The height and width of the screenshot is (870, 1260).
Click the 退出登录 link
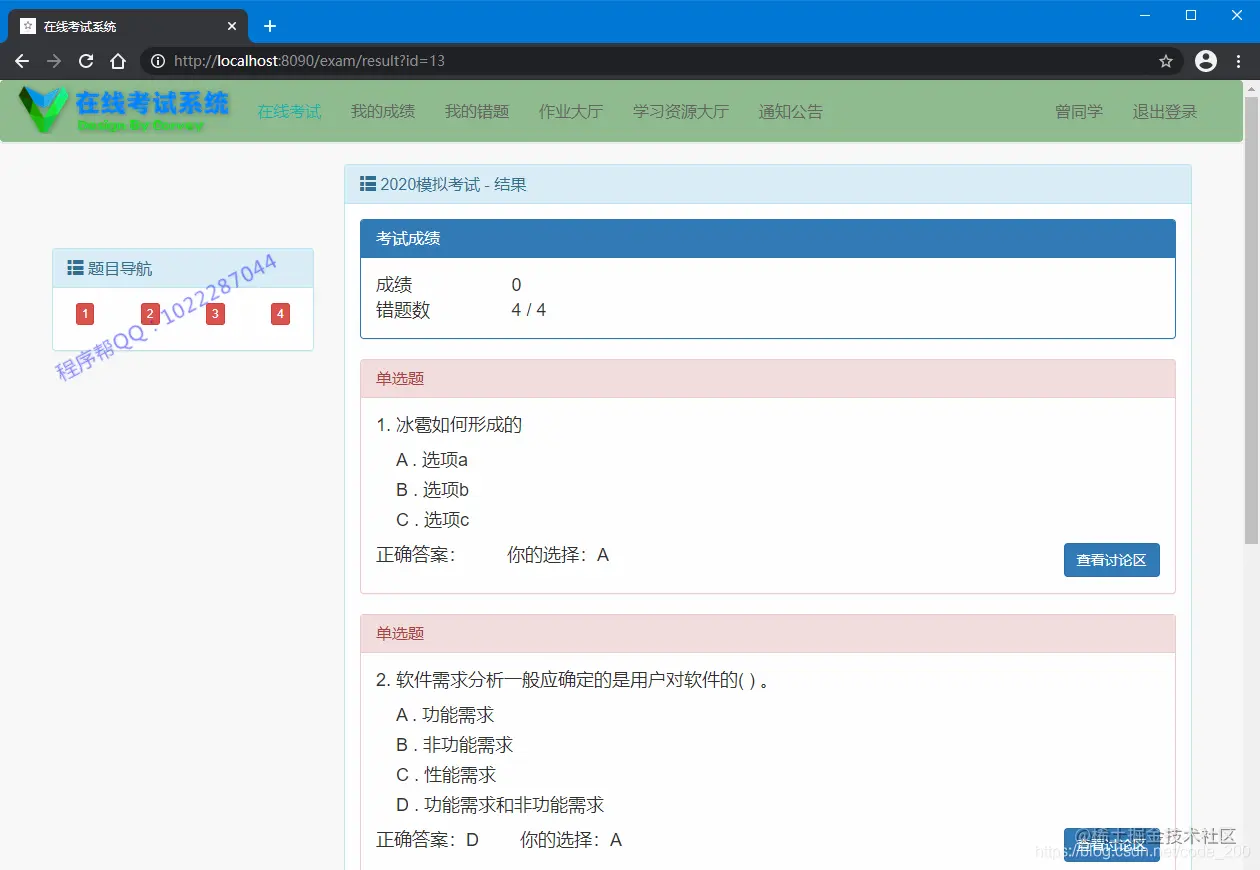coord(1164,112)
